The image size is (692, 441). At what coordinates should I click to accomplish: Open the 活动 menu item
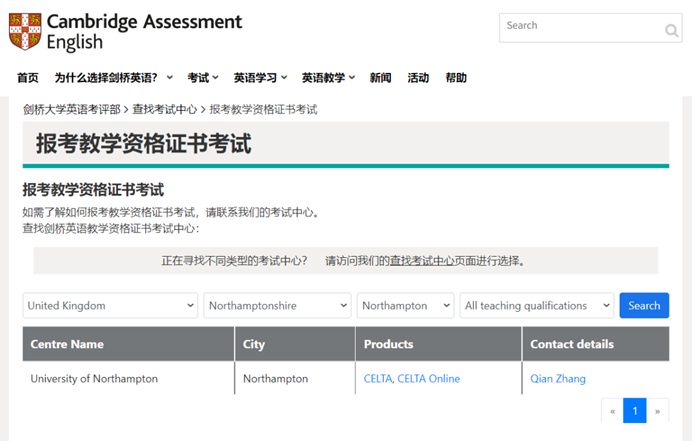(x=418, y=78)
